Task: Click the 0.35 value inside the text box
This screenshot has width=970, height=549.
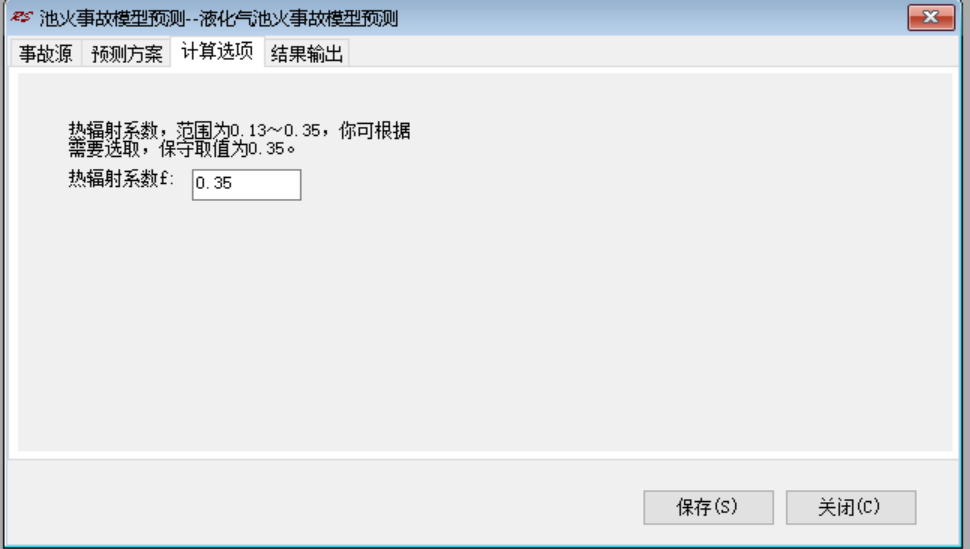Action: pyautogui.click(x=213, y=183)
